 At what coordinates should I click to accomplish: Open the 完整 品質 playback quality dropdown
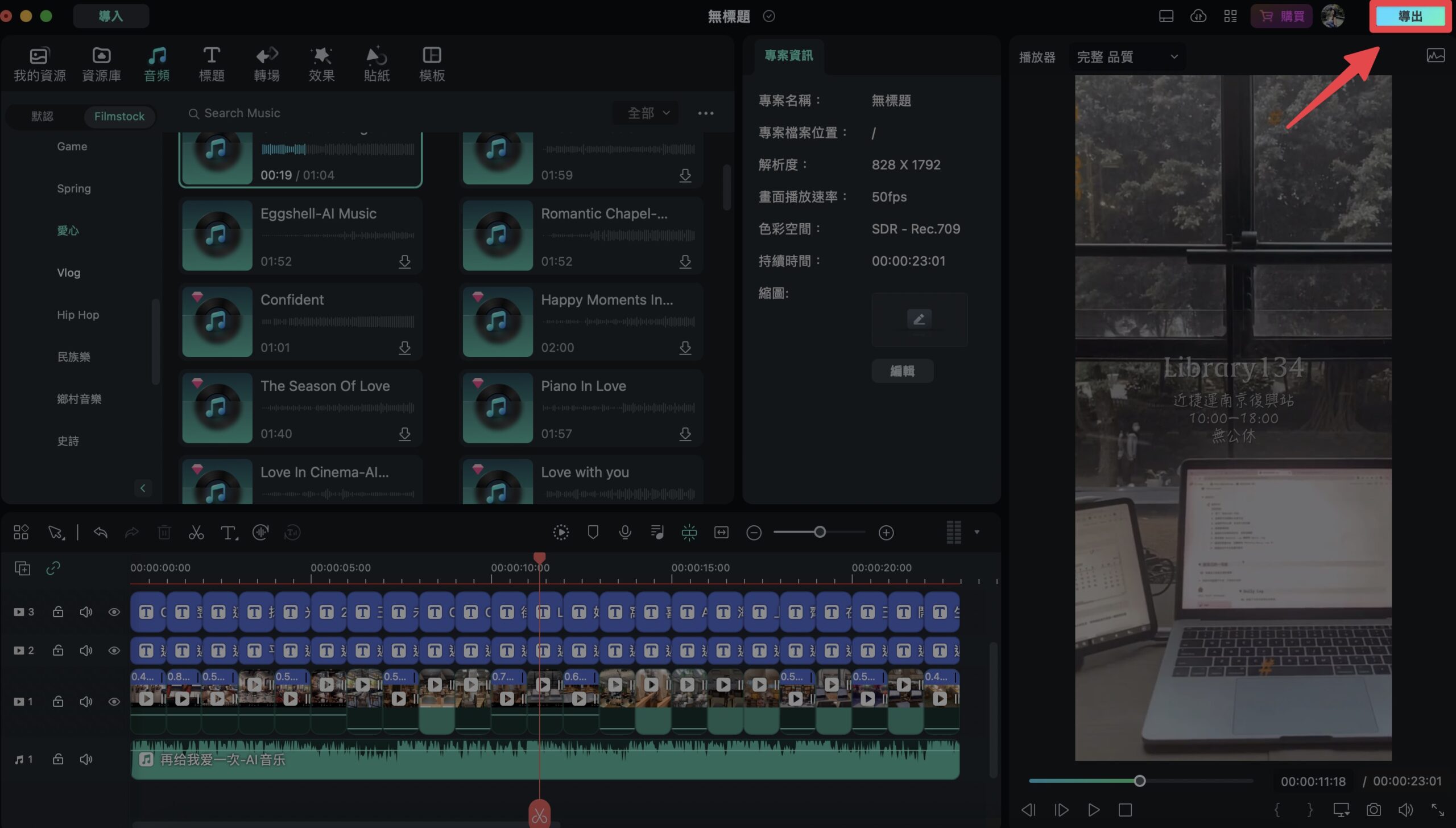pos(1127,57)
